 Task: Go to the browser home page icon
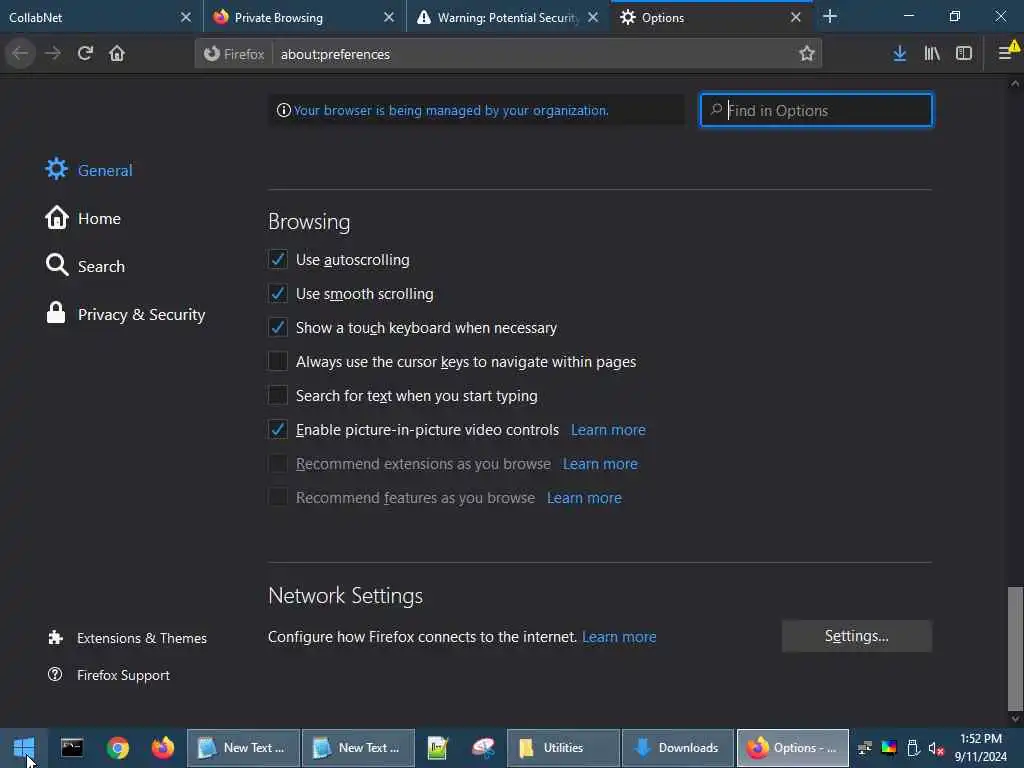(117, 54)
